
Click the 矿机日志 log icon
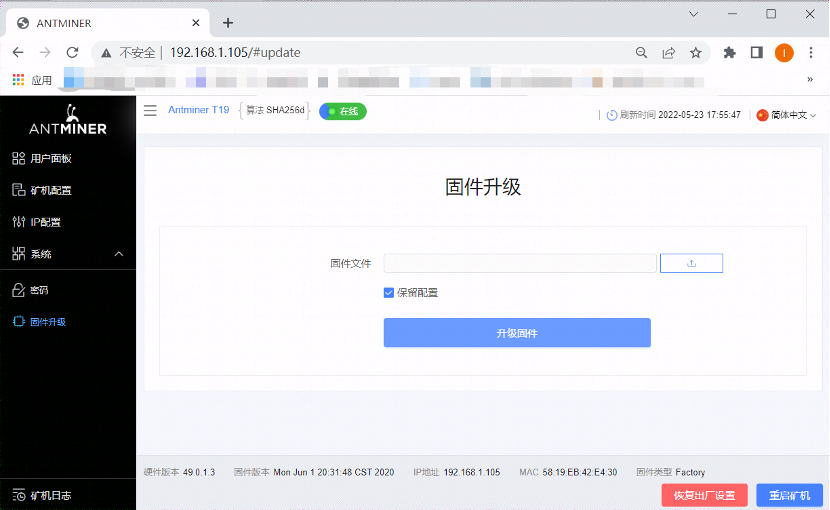coord(19,495)
